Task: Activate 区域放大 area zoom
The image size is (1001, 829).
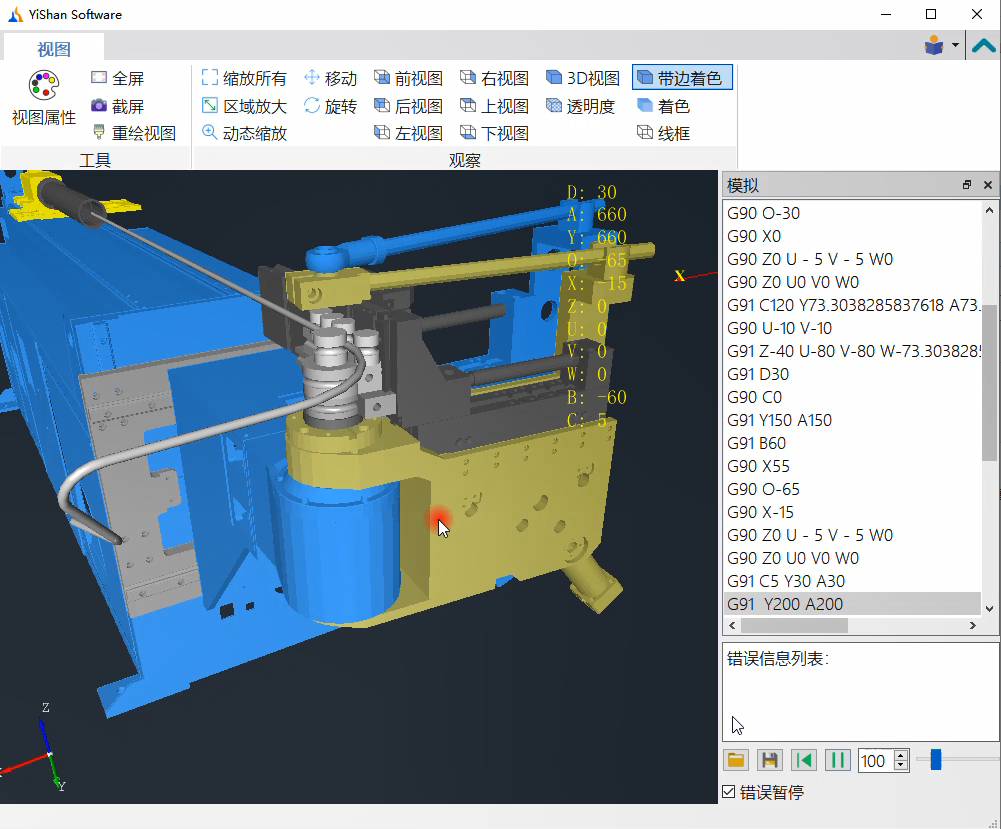Action: (244, 105)
